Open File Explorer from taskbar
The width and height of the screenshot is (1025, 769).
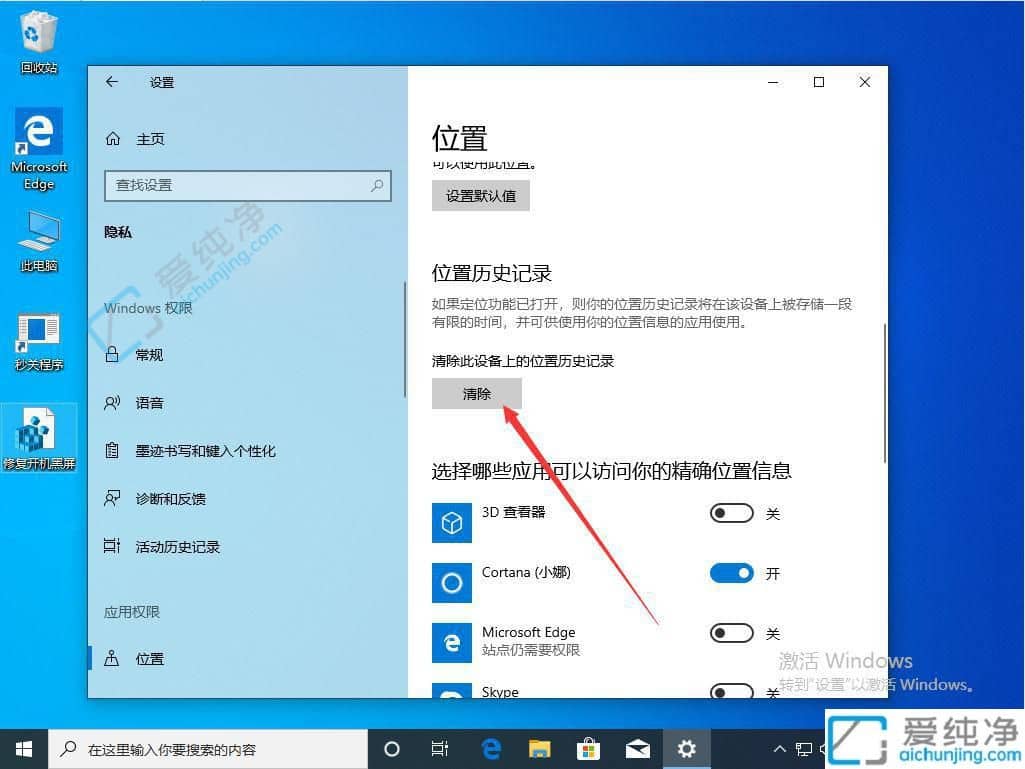540,749
